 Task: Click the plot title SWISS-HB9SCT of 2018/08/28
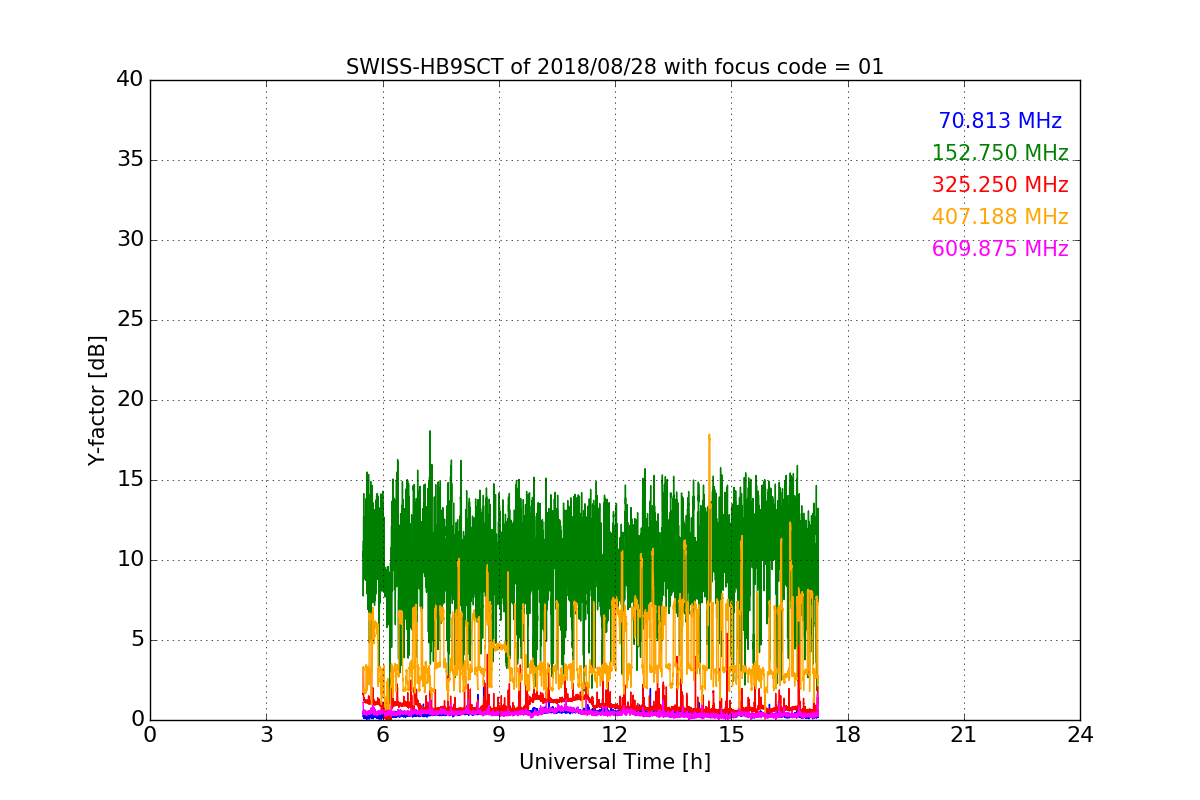pos(615,67)
